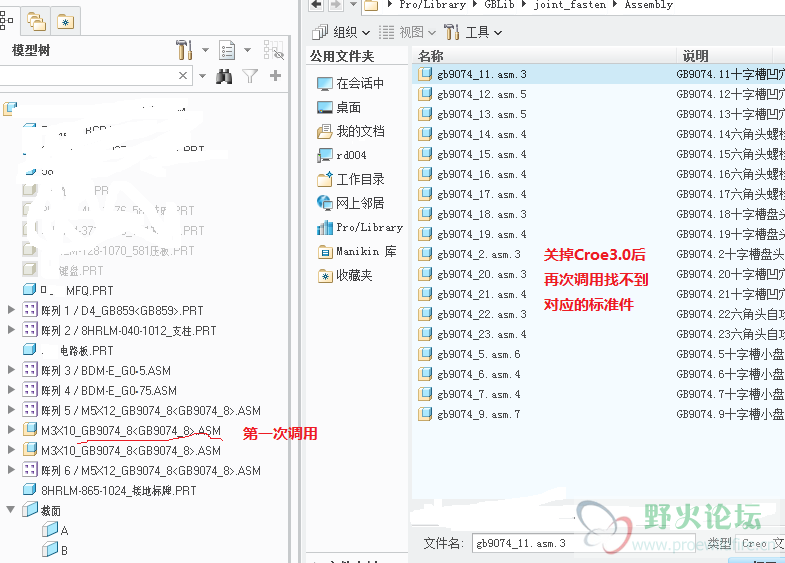Expand 阵列 6 / M5X12_GB9074_8 node
785x563 pixels.
coord(11,470)
